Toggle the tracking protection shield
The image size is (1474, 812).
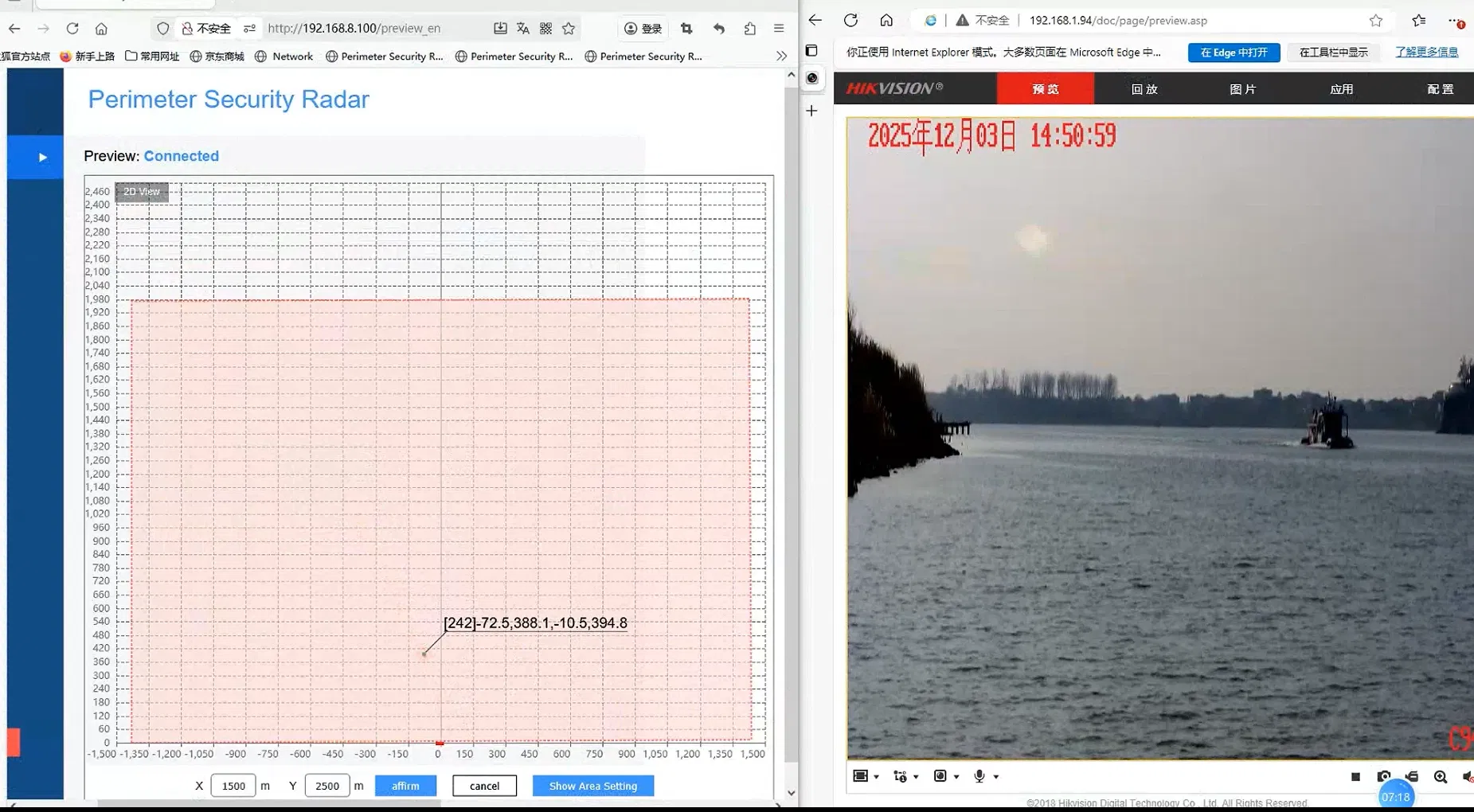(x=162, y=28)
